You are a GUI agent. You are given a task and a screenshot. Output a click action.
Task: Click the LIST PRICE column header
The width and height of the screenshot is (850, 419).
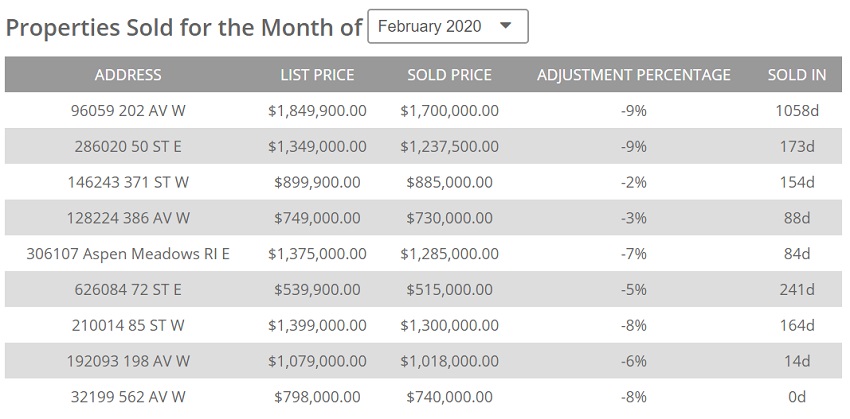click(x=317, y=75)
